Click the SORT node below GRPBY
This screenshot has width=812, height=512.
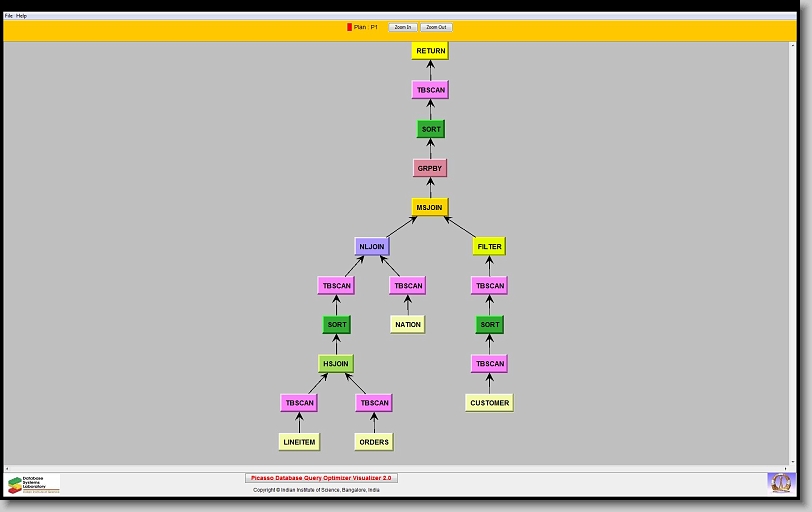pyautogui.click(x=430, y=129)
